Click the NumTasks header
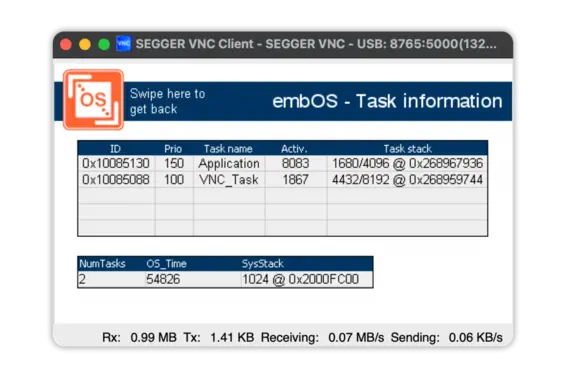The width and height of the screenshot is (566, 378). pos(102,264)
